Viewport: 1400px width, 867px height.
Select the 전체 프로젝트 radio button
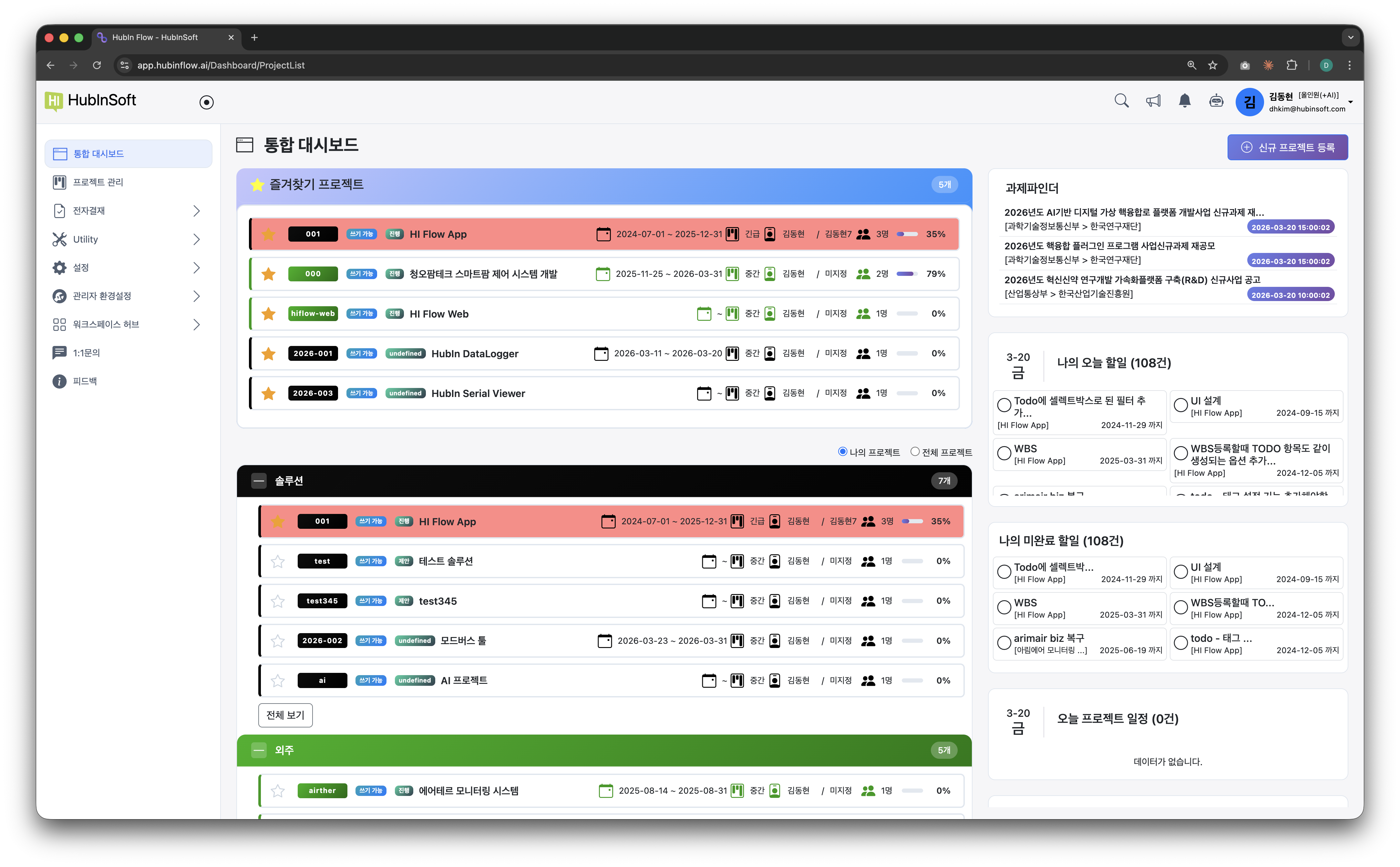tap(915, 451)
